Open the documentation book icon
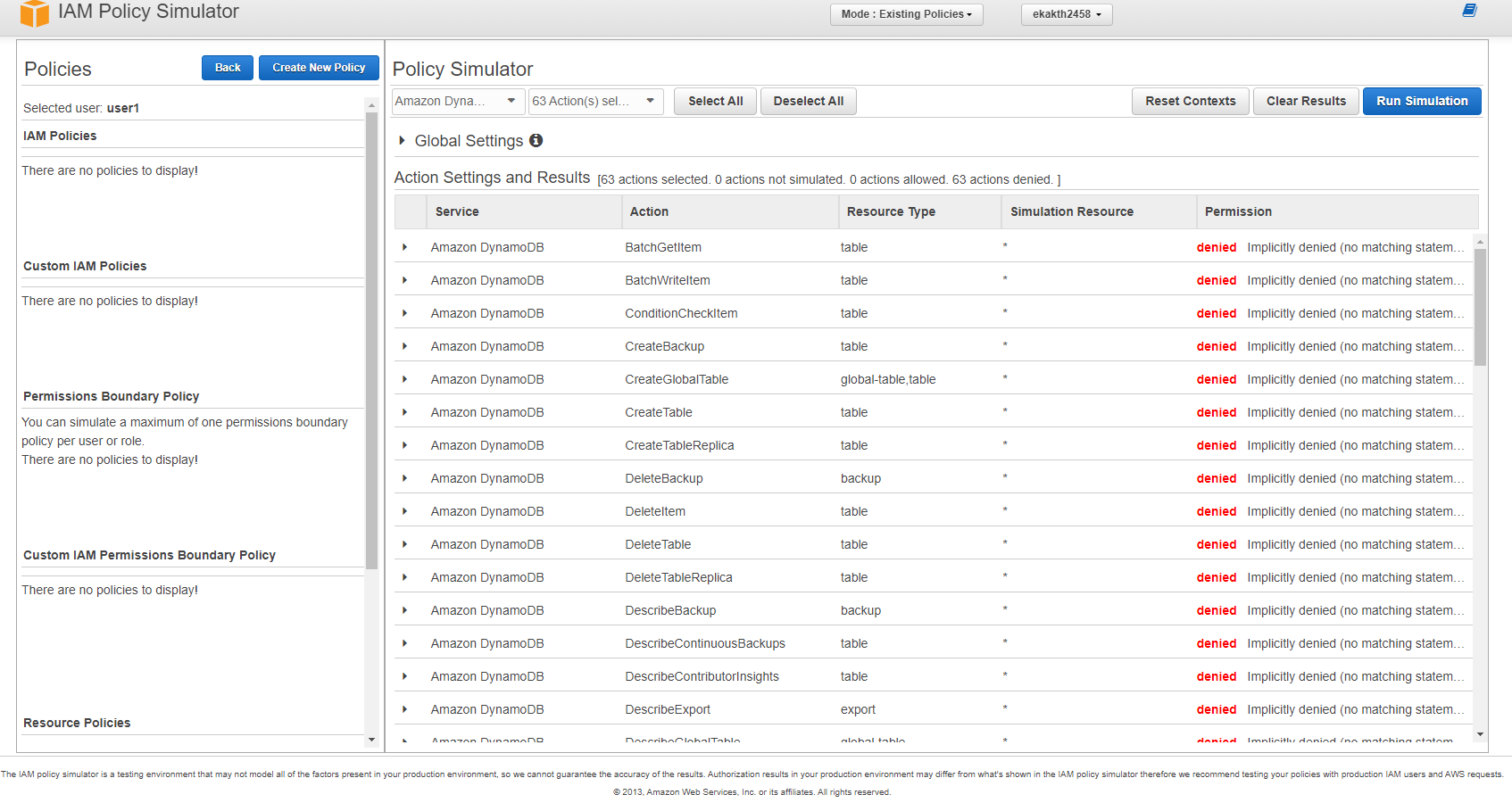This screenshot has height=803, width=1512. tap(1469, 11)
